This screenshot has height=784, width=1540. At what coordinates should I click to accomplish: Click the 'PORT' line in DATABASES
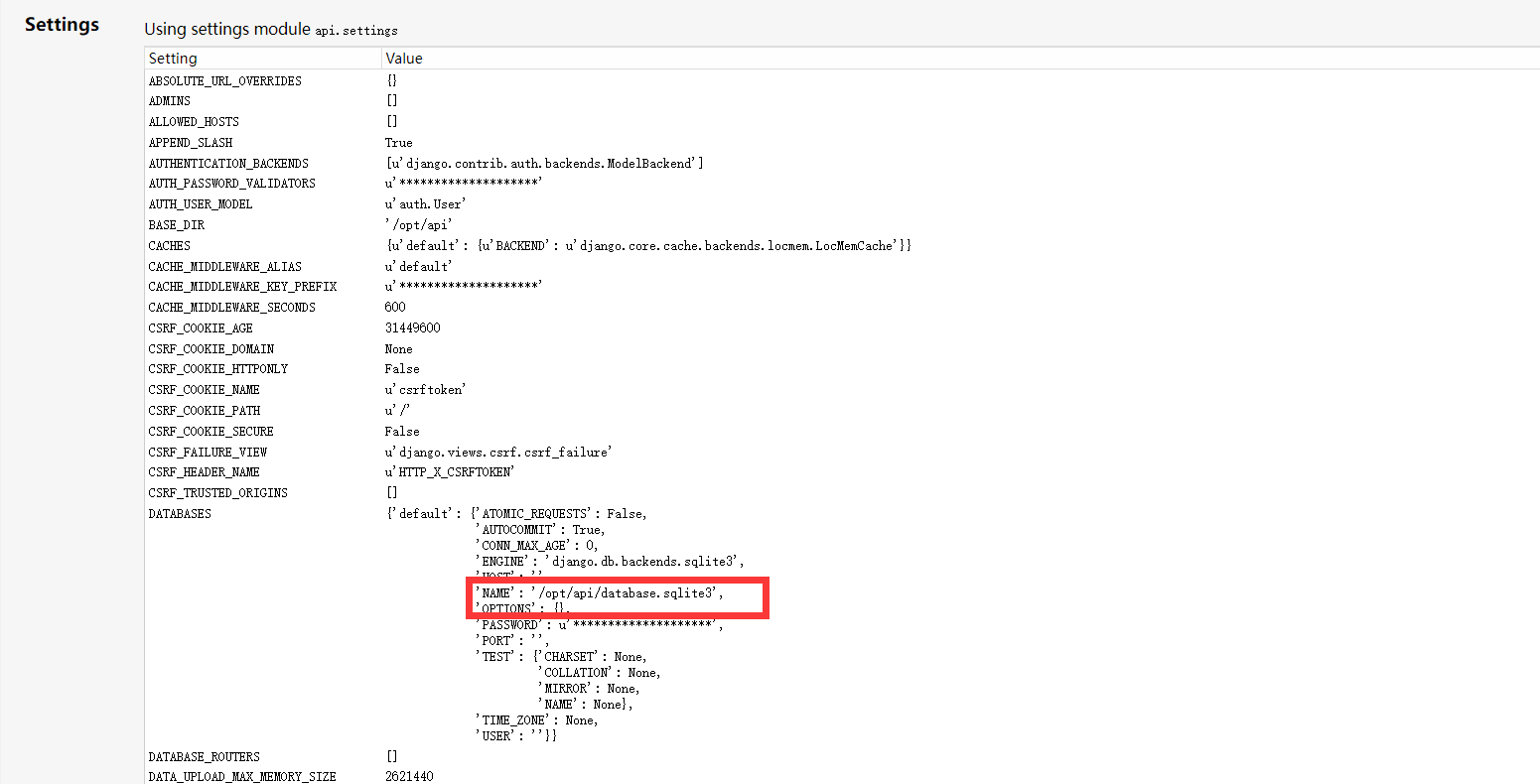[512, 641]
